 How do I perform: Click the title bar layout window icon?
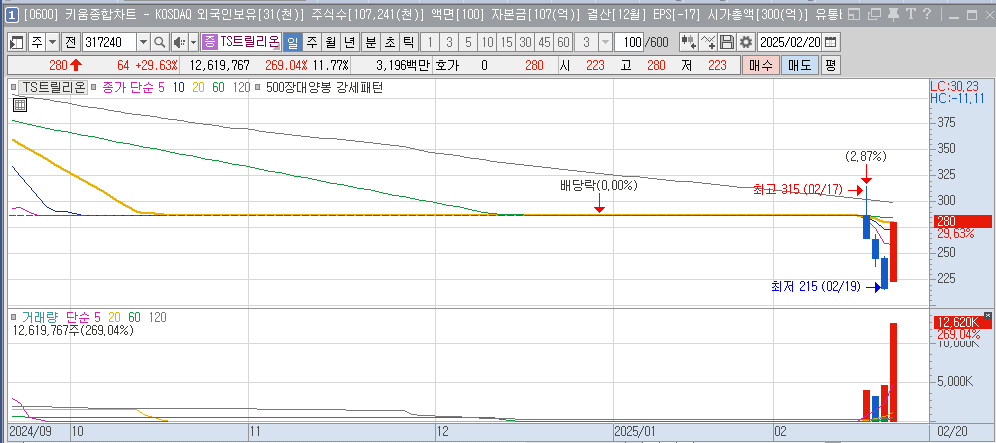click(x=854, y=14)
